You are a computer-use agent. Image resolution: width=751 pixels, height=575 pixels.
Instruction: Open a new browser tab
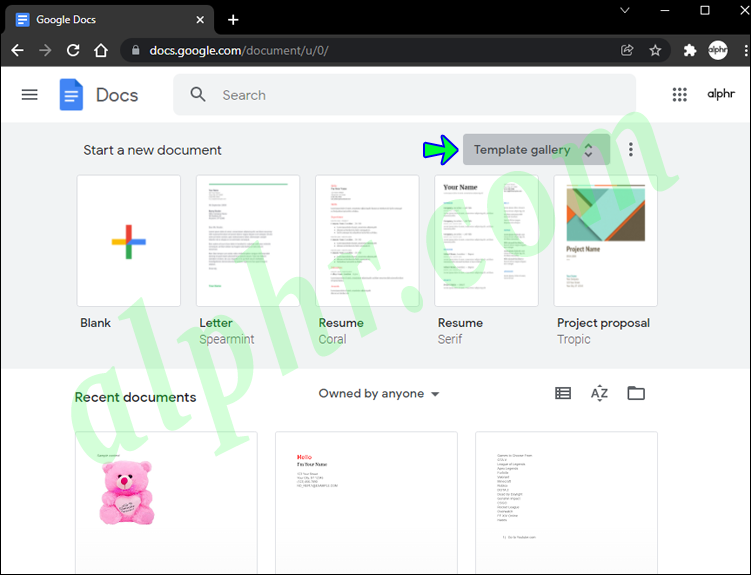[233, 20]
